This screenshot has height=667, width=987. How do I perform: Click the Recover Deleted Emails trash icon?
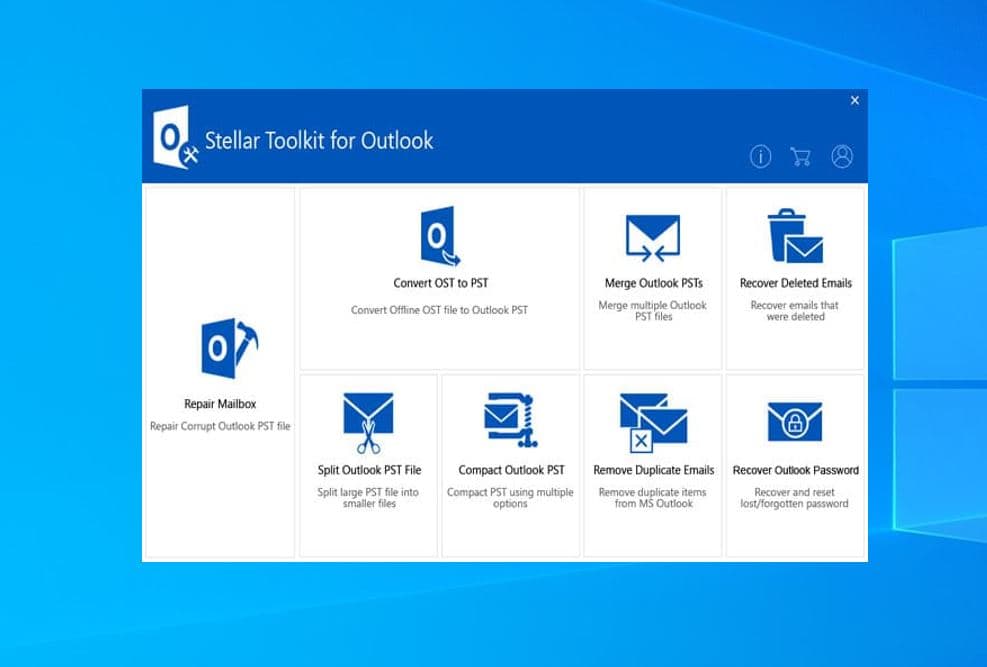tap(795, 236)
